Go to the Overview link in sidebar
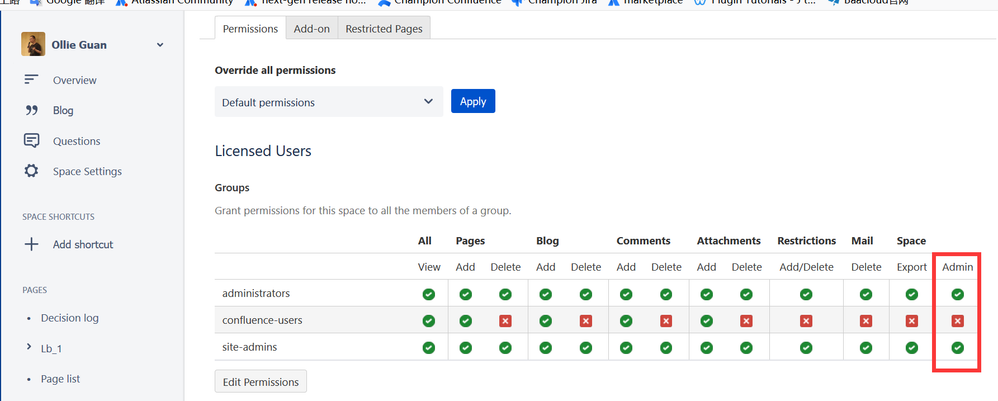Screen dimensions: 998x401 click(74, 80)
